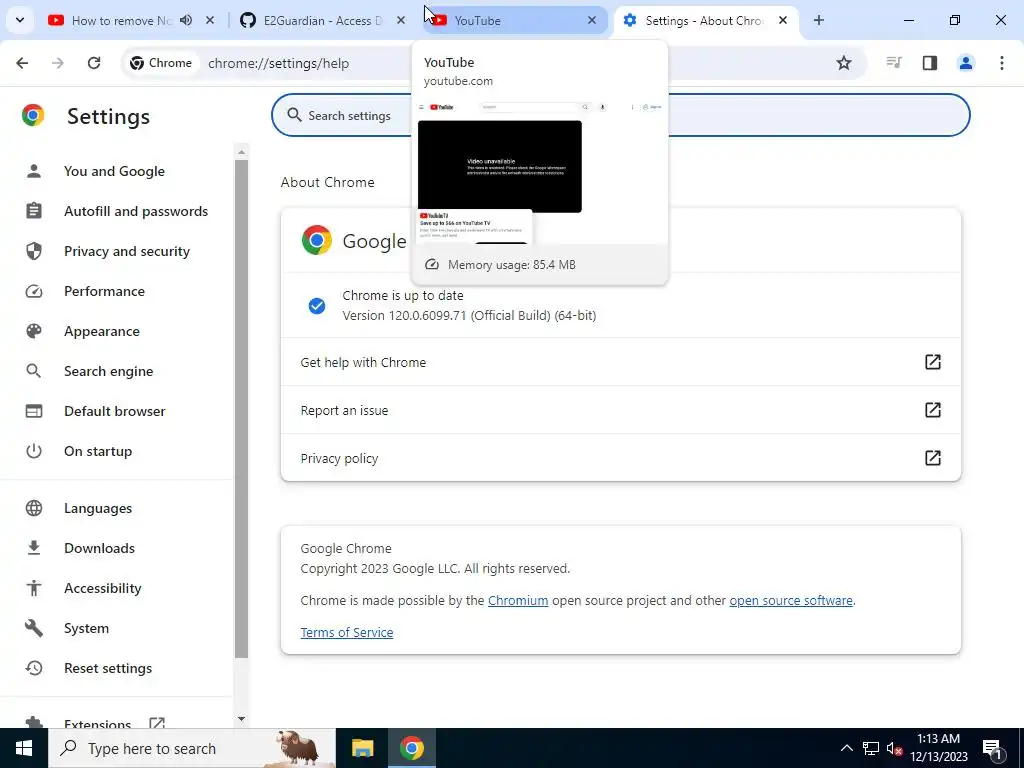Open the network tray icon
The width and height of the screenshot is (1024, 768).
[x=871, y=748]
